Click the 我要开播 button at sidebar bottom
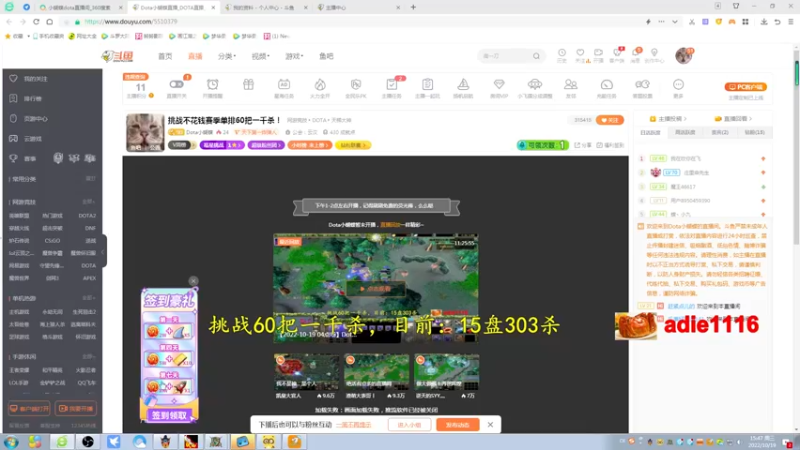 point(76,409)
